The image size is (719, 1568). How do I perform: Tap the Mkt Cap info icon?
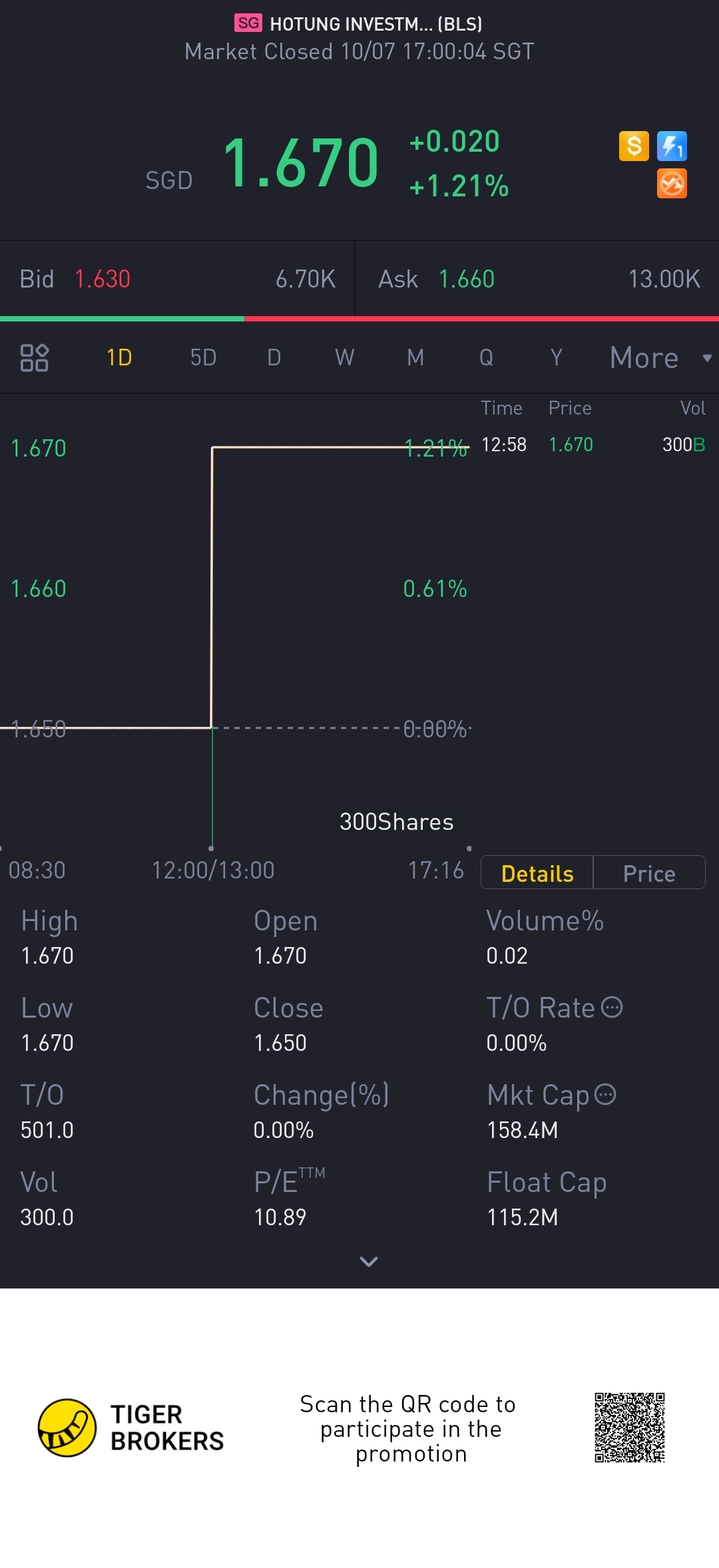(x=605, y=1094)
